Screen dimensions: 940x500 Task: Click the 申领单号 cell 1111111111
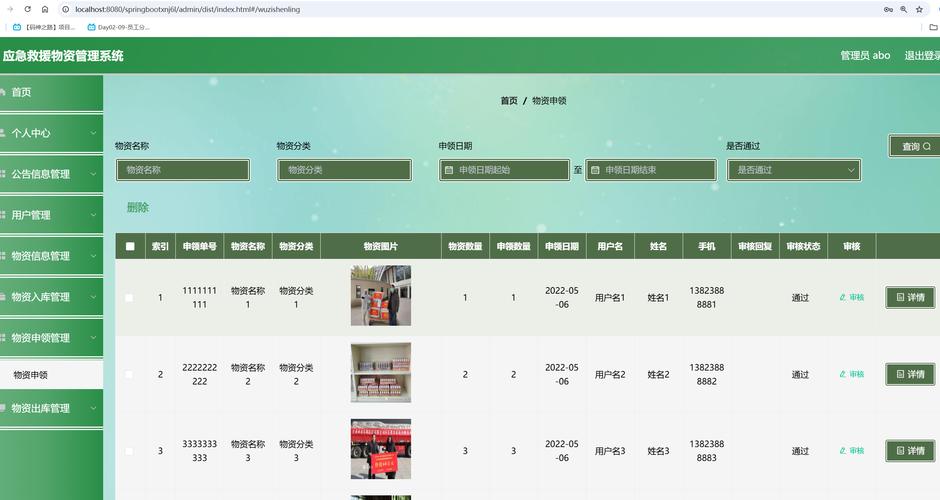point(200,297)
